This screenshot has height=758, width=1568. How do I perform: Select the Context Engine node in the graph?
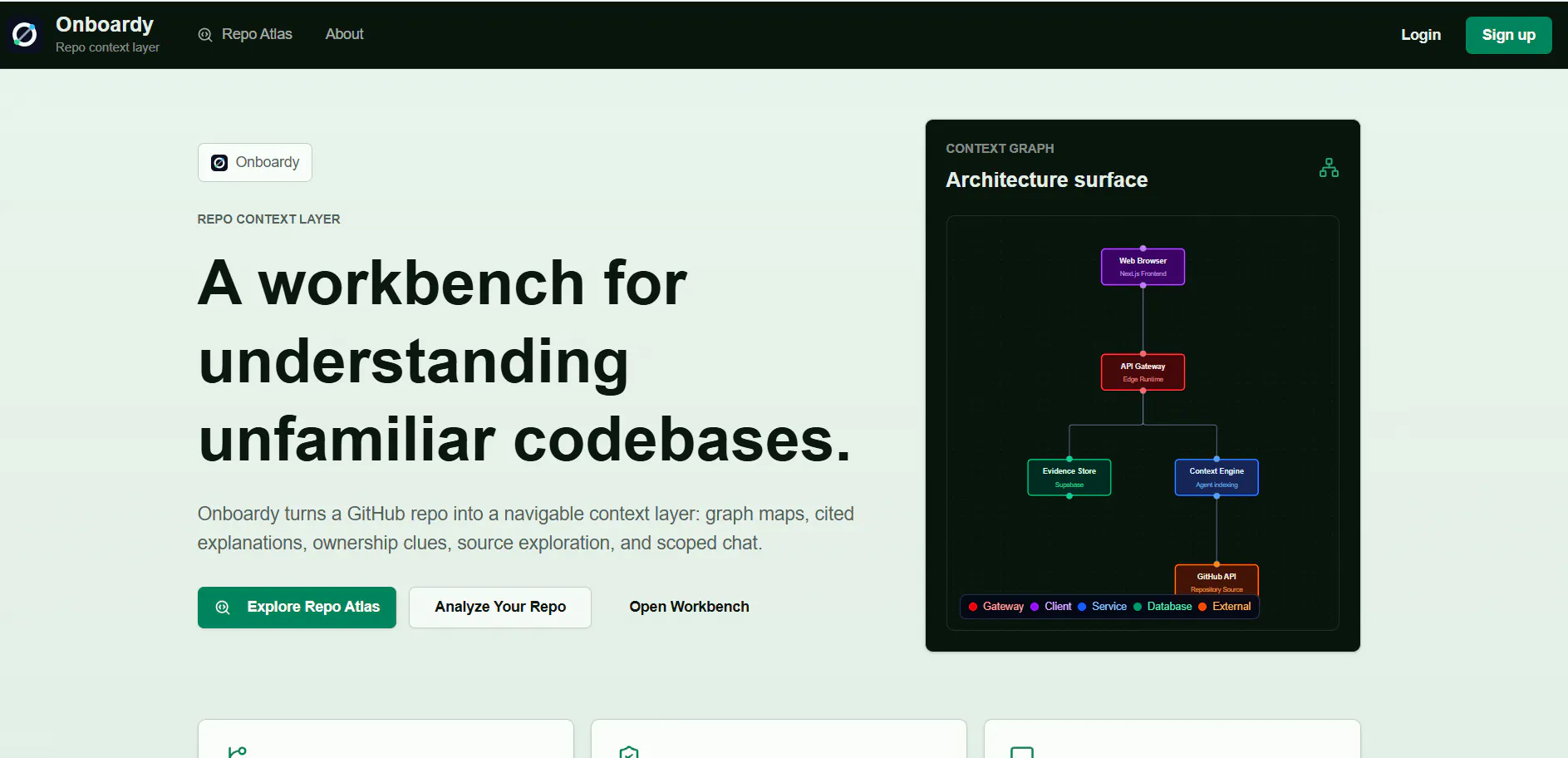pos(1217,477)
